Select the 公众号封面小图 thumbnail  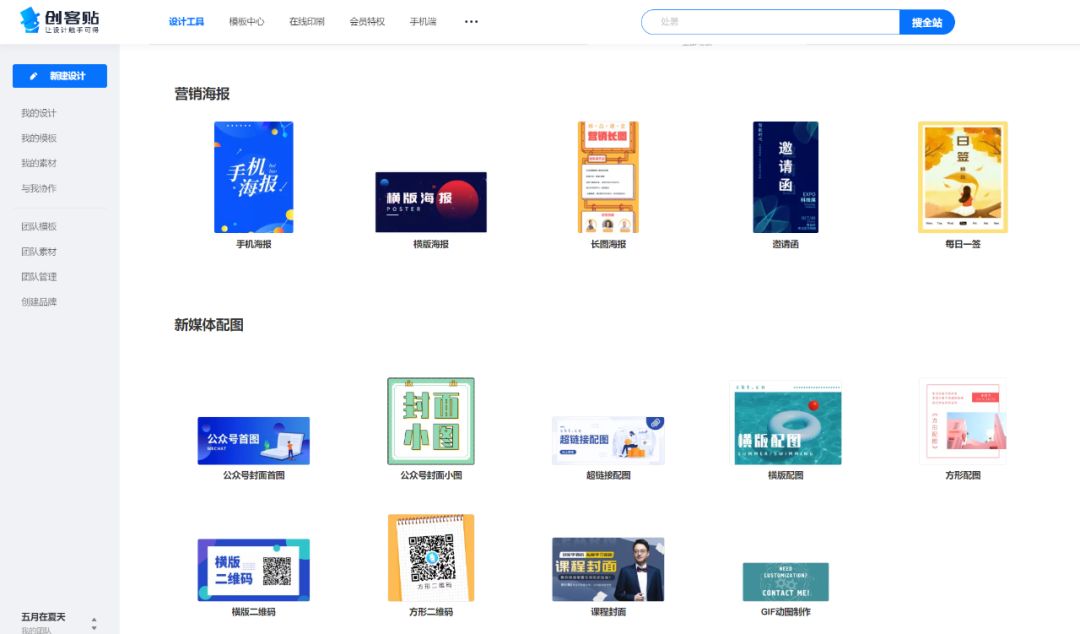[431, 421]
